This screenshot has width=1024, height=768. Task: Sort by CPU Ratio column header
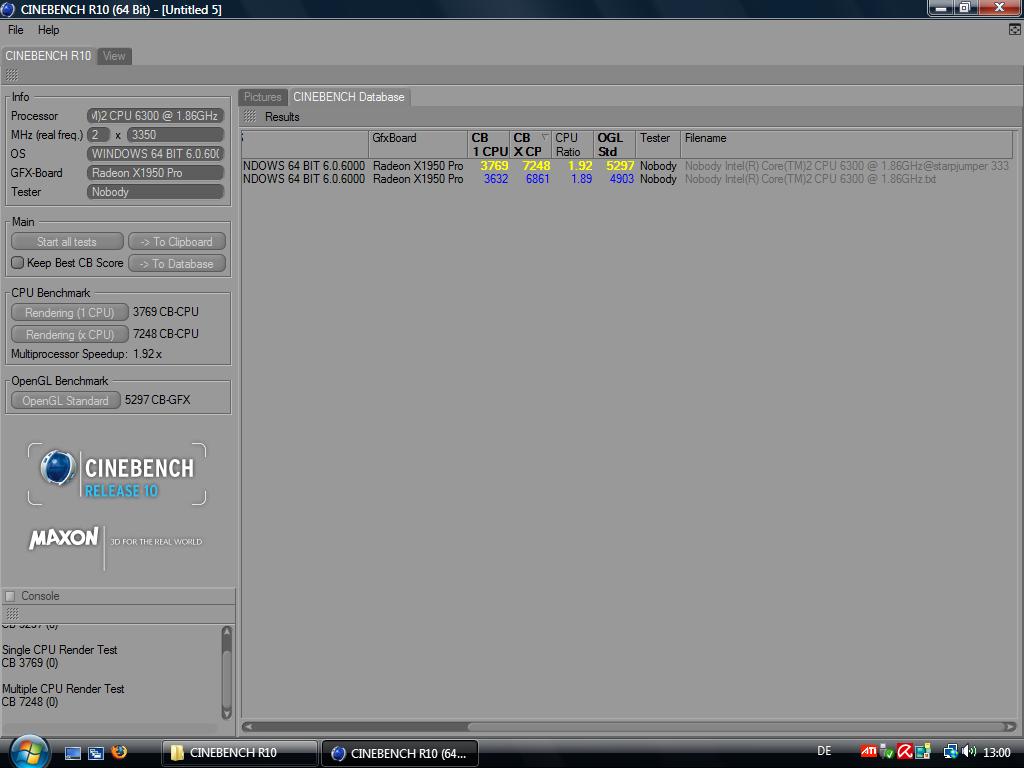pos(572,144)
